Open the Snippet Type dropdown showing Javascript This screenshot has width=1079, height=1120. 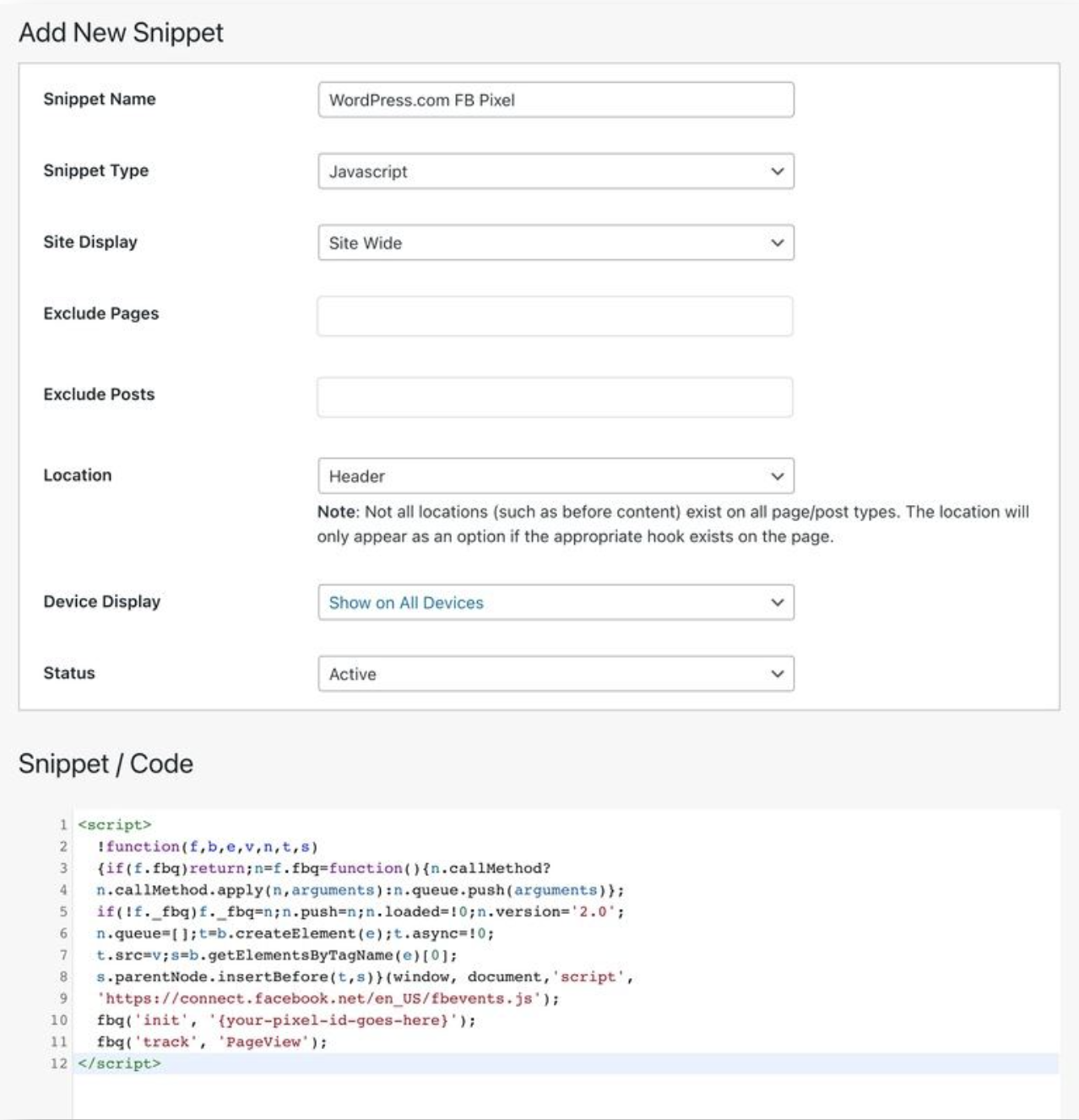556,171
